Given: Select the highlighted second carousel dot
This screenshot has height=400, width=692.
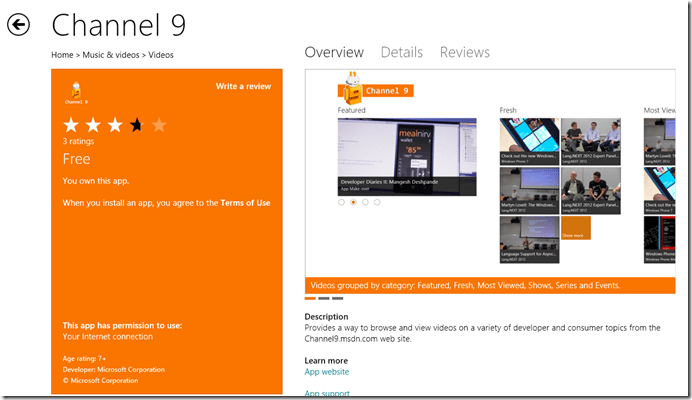Looking at the screenshot, I should 353,202.
